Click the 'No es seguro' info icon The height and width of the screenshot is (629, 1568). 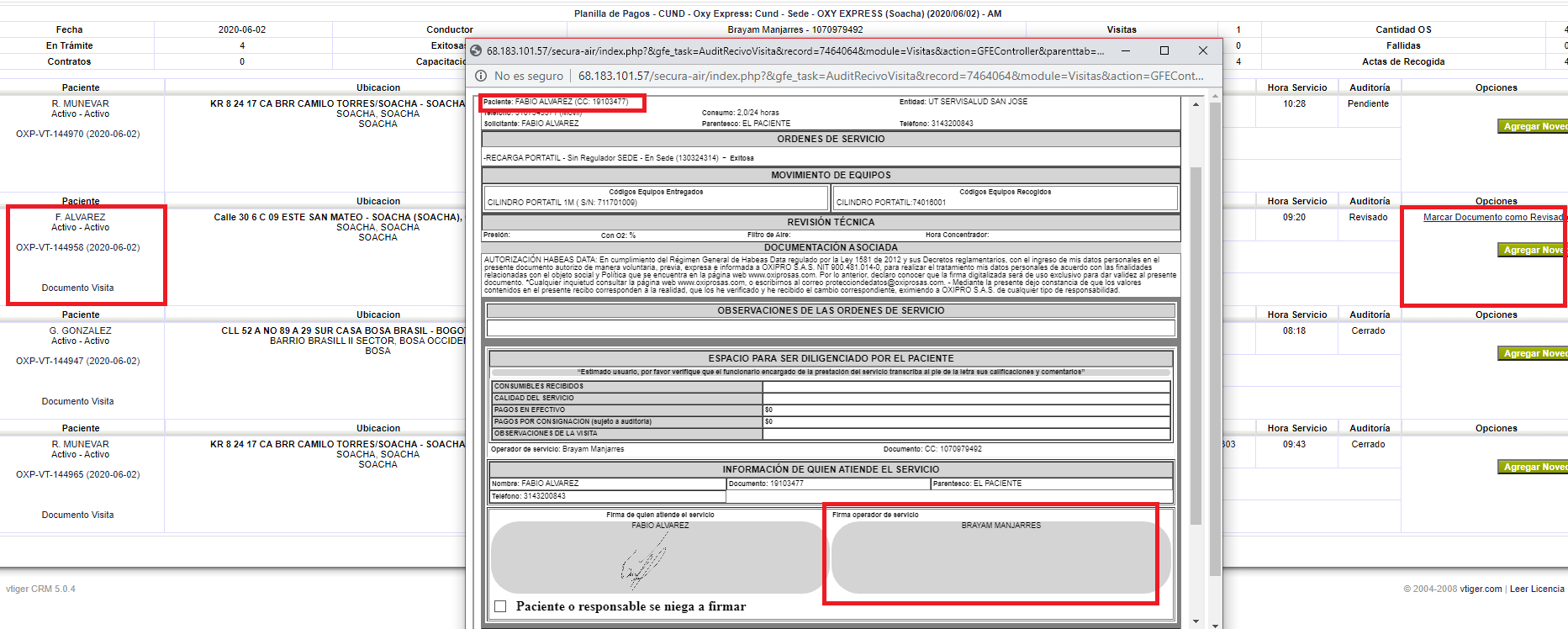(481, 76)
